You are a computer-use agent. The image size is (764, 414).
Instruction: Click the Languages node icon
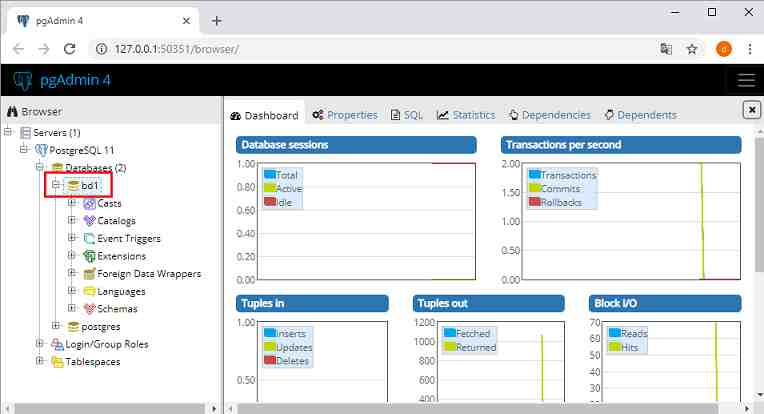coord(89,291)
